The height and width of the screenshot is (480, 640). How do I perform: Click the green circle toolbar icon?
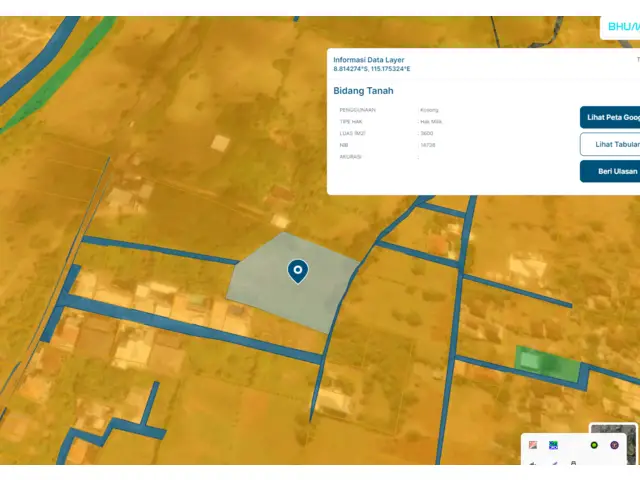[x=594, y=444]
